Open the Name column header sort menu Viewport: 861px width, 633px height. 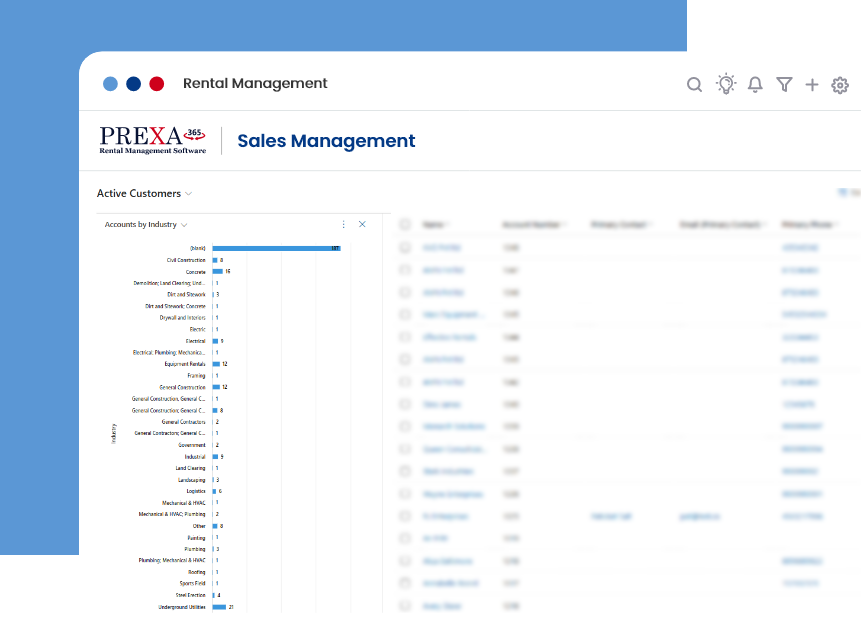click(435, 225)
